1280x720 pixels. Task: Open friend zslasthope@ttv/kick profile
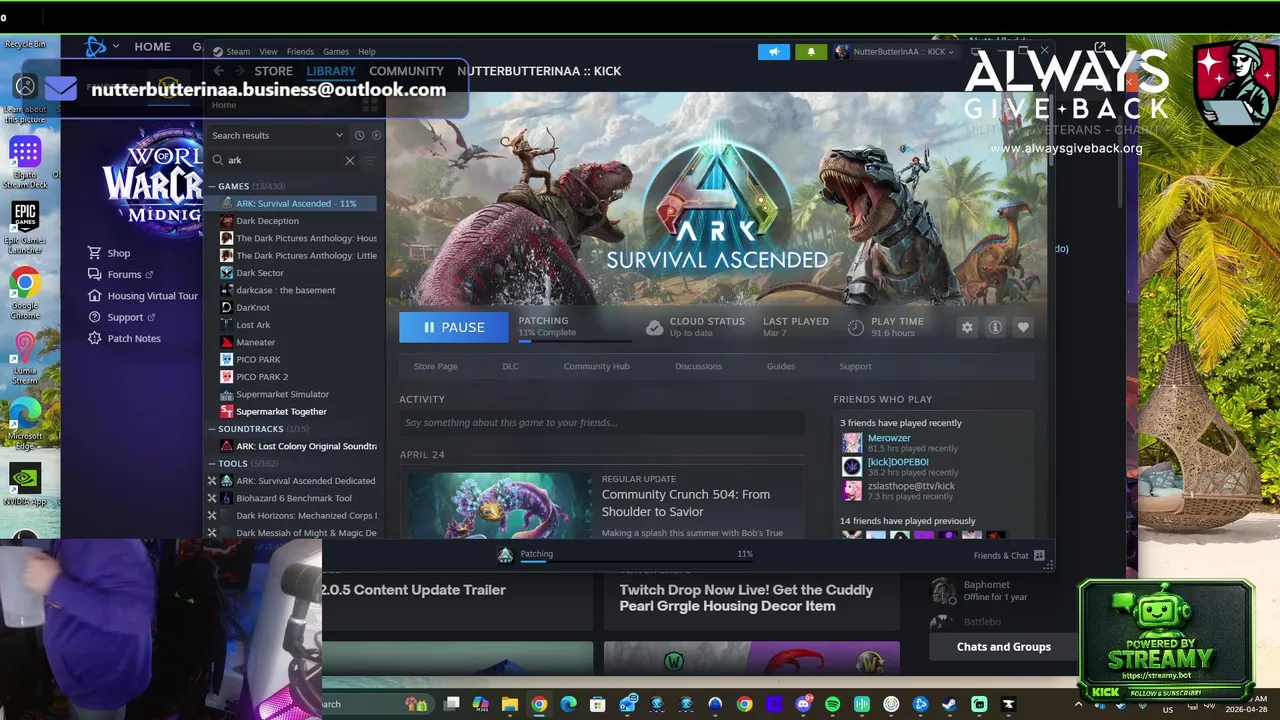coord(911,486)
